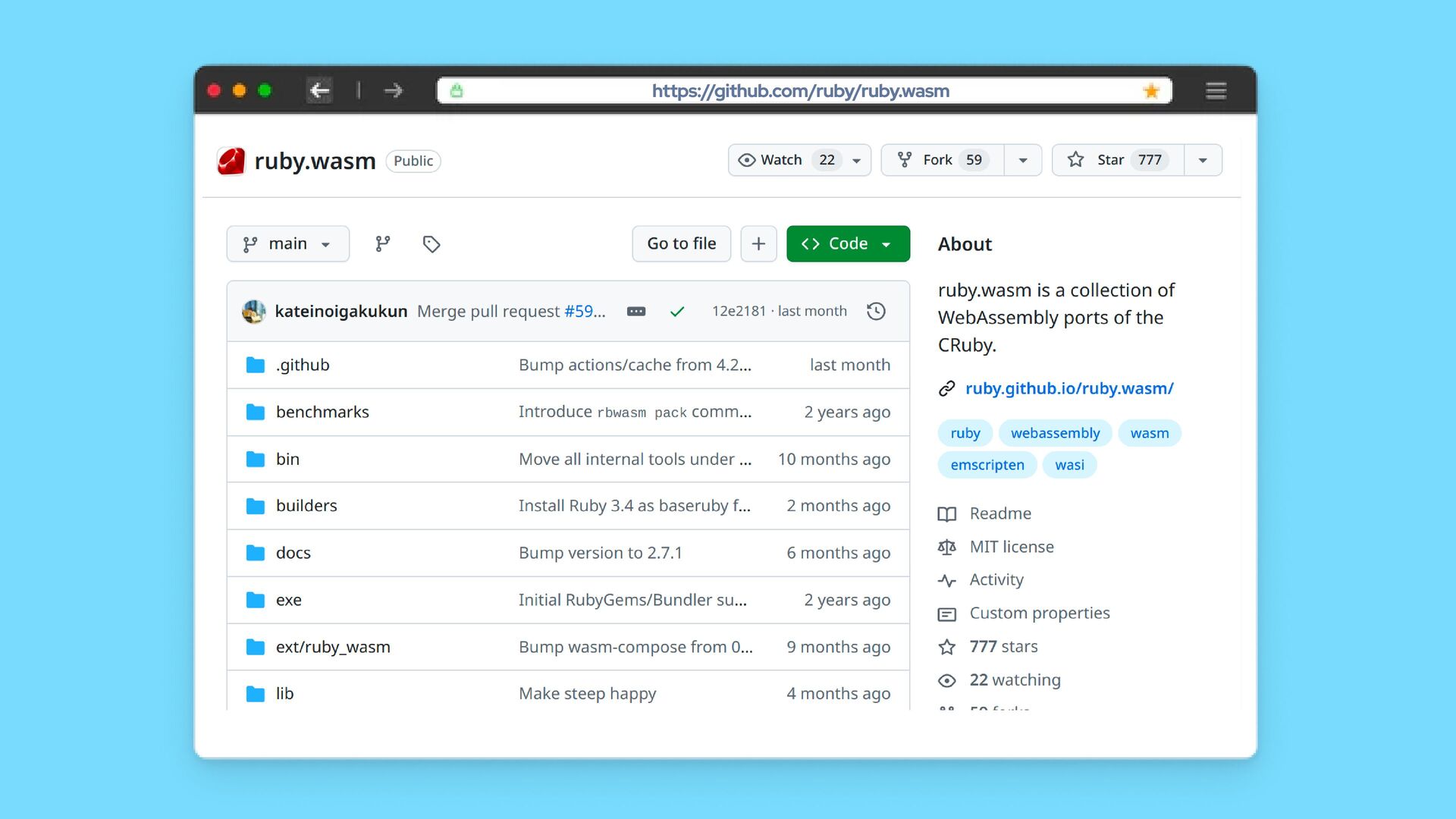Screen dimensions: 1456x819
Task: Click the green lock icon in address bar
Action: [457, 91]
